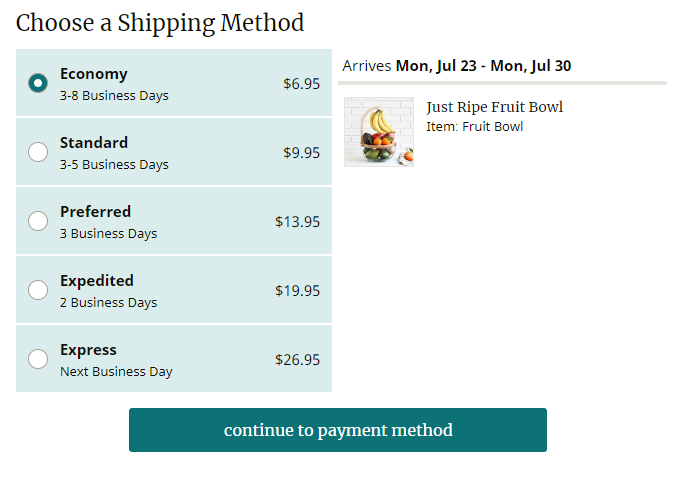Click the $9.95 Standard price
Viewport: 676px width, 481px height.
click(301, 153)
